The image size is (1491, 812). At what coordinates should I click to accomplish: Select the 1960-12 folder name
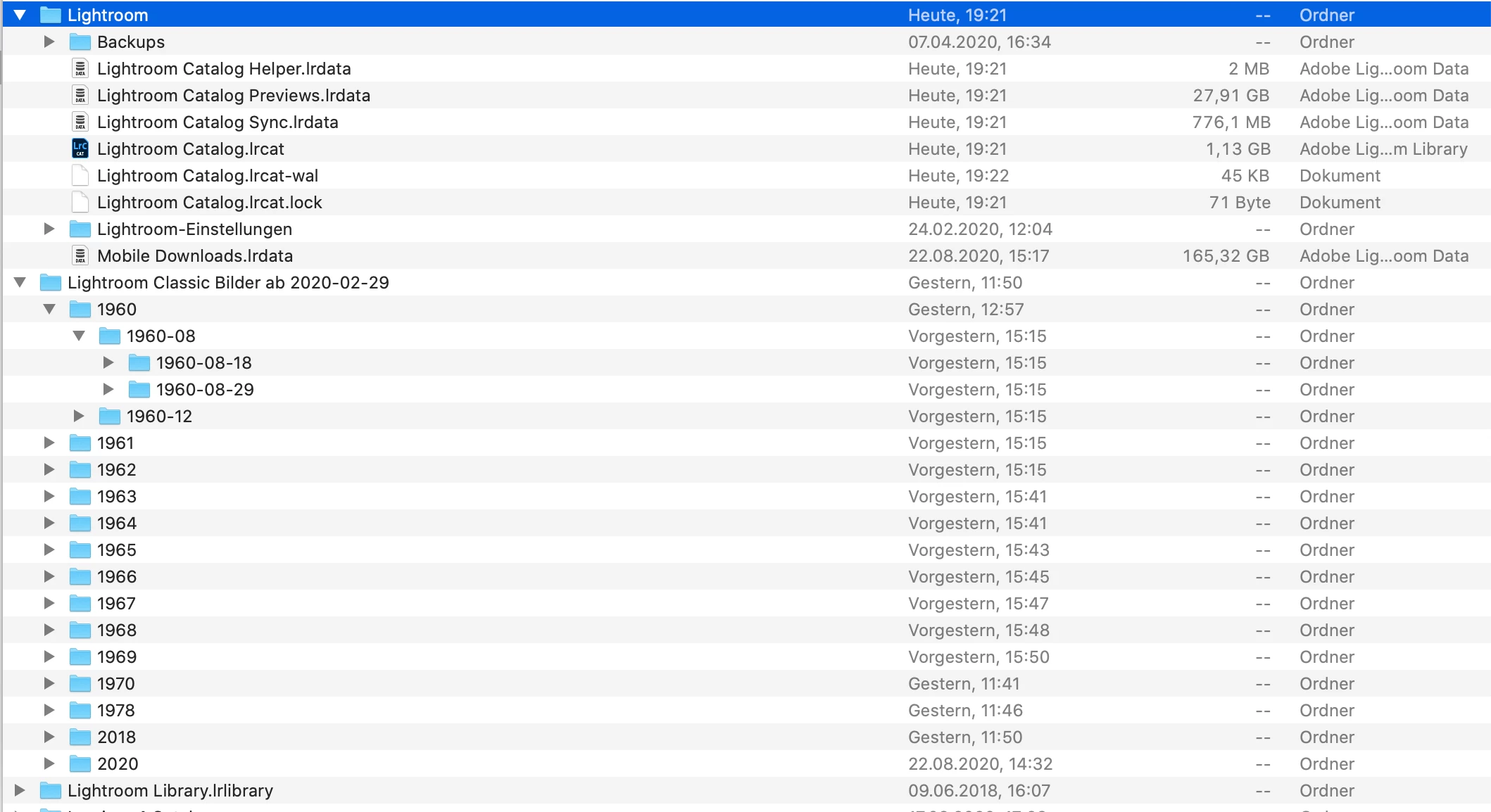click(x=159, y=417)
